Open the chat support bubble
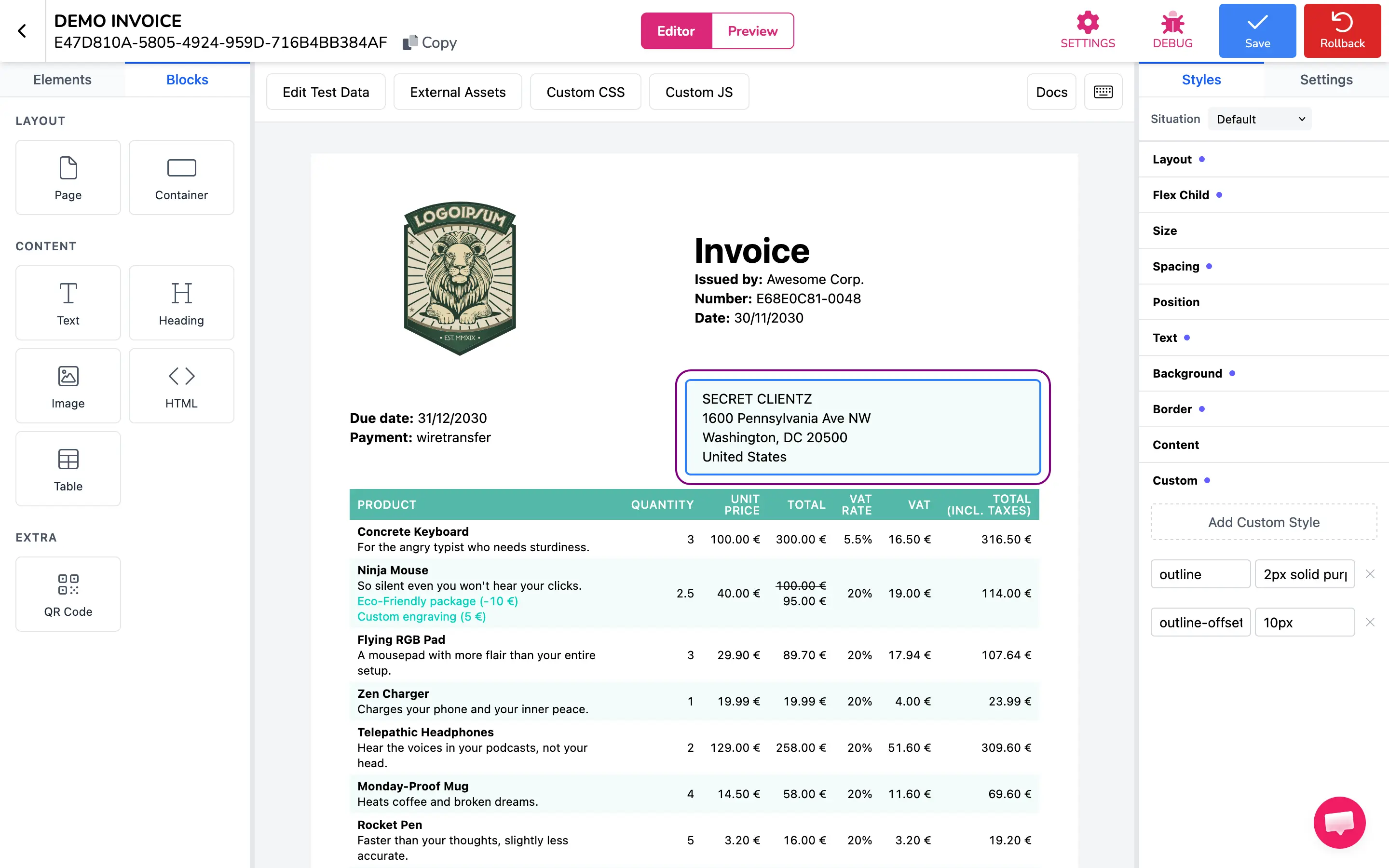 coord(1339,822)
